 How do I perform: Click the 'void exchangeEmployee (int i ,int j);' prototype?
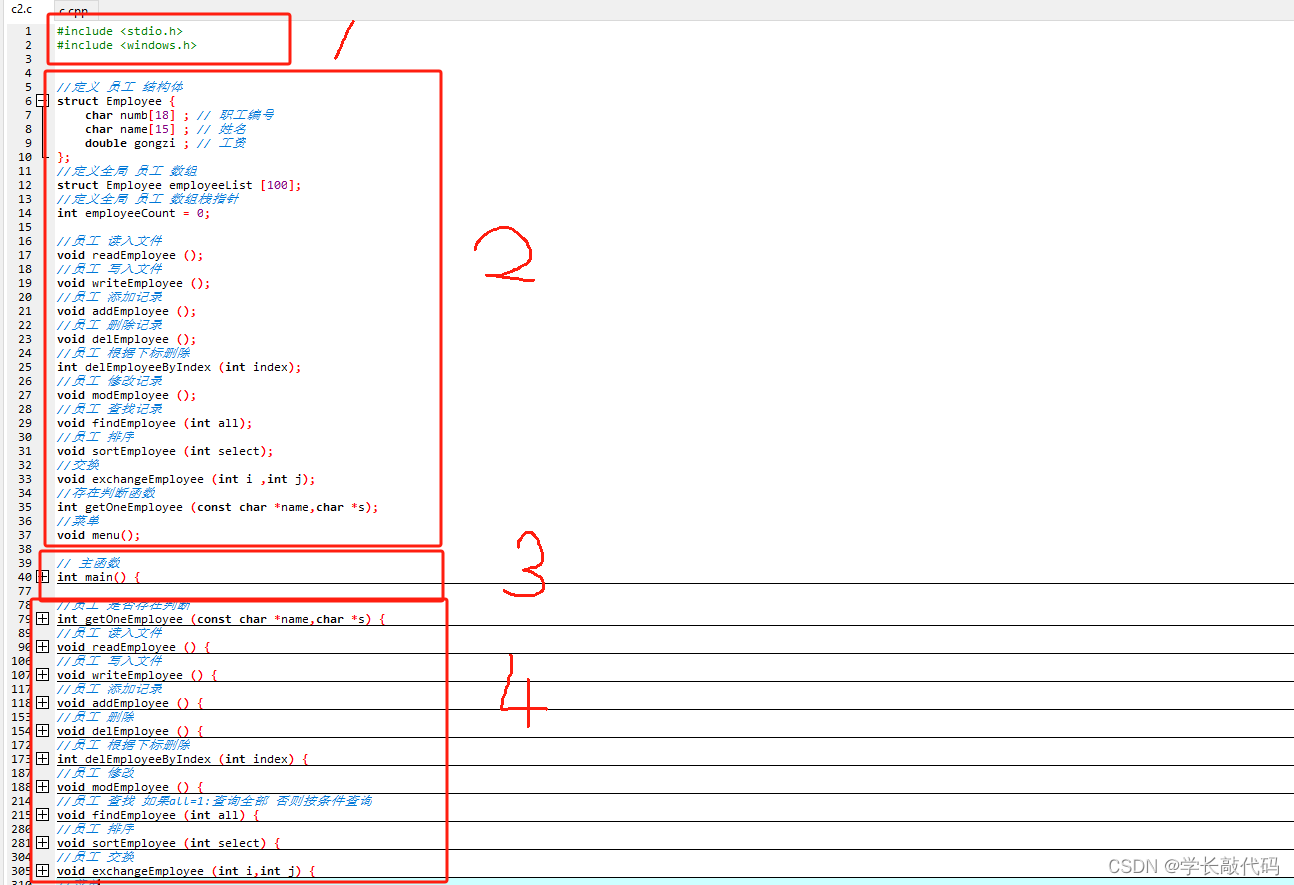click(186, 479)
